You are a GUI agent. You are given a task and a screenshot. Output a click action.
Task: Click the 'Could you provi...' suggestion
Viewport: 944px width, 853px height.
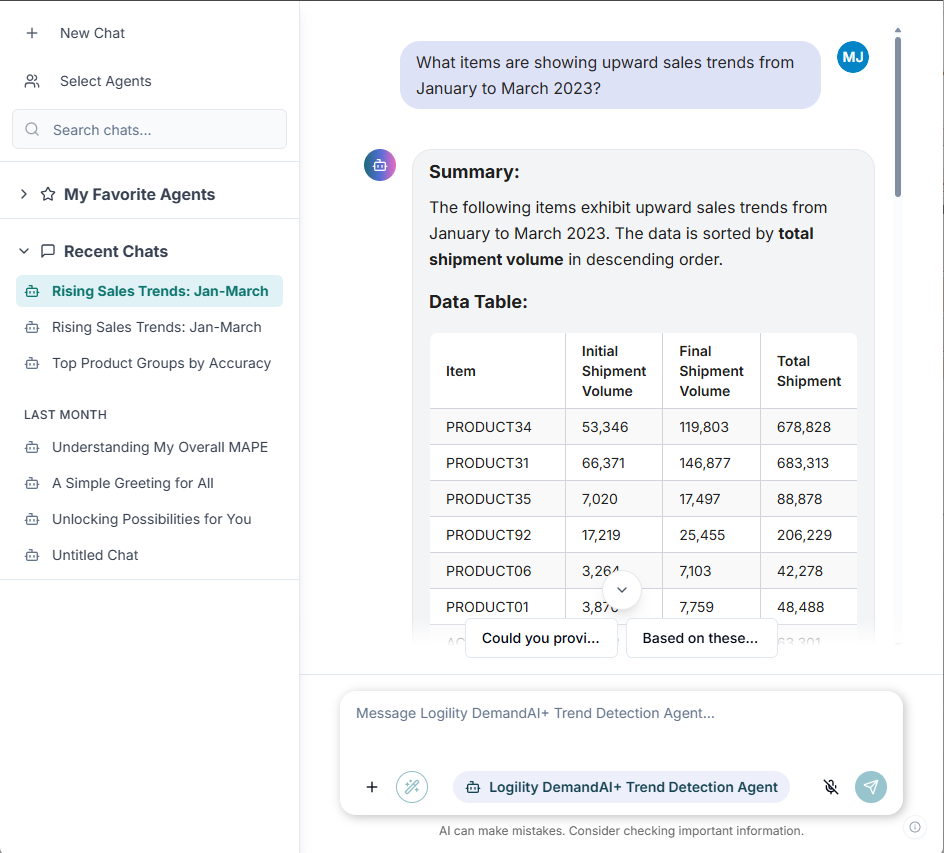coord(541,638)
